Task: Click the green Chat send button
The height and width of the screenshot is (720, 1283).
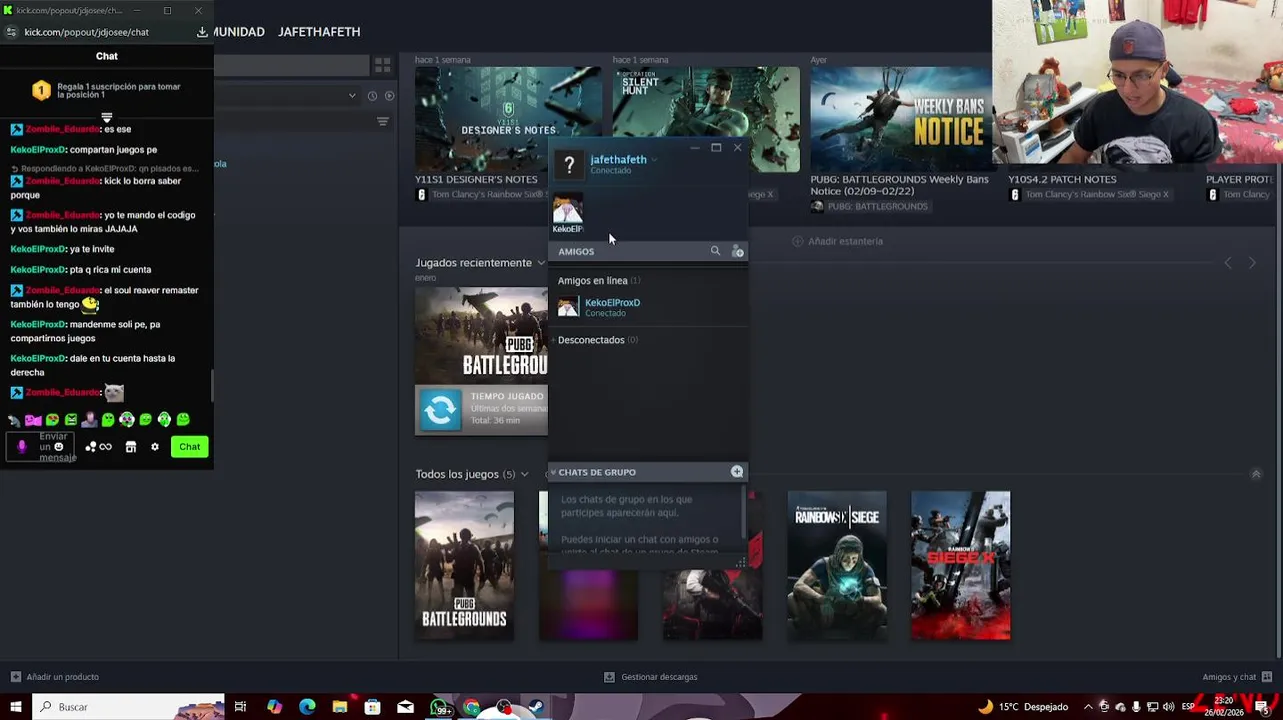Action: coord(189,447)
